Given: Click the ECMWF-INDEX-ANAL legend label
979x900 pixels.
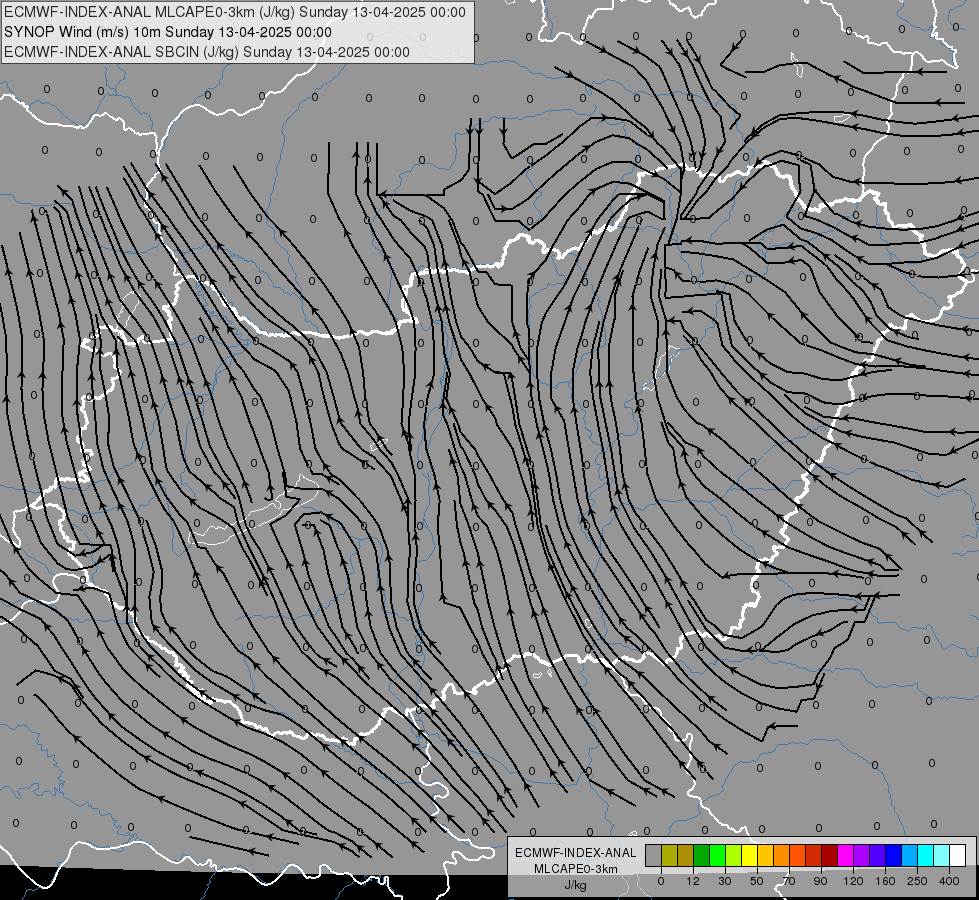Looking at the screenshot, I should 576,853.
